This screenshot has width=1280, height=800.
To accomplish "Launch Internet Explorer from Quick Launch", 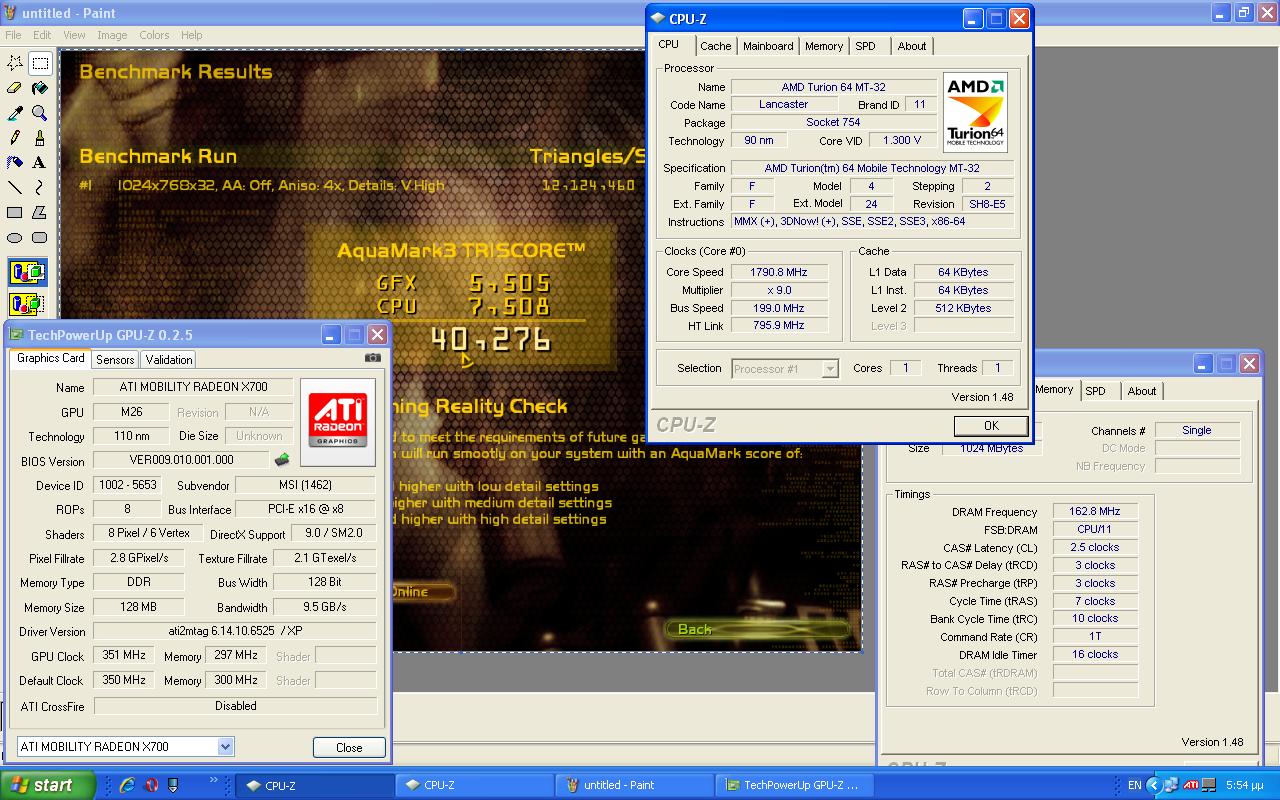I will [x=127, y=785].
